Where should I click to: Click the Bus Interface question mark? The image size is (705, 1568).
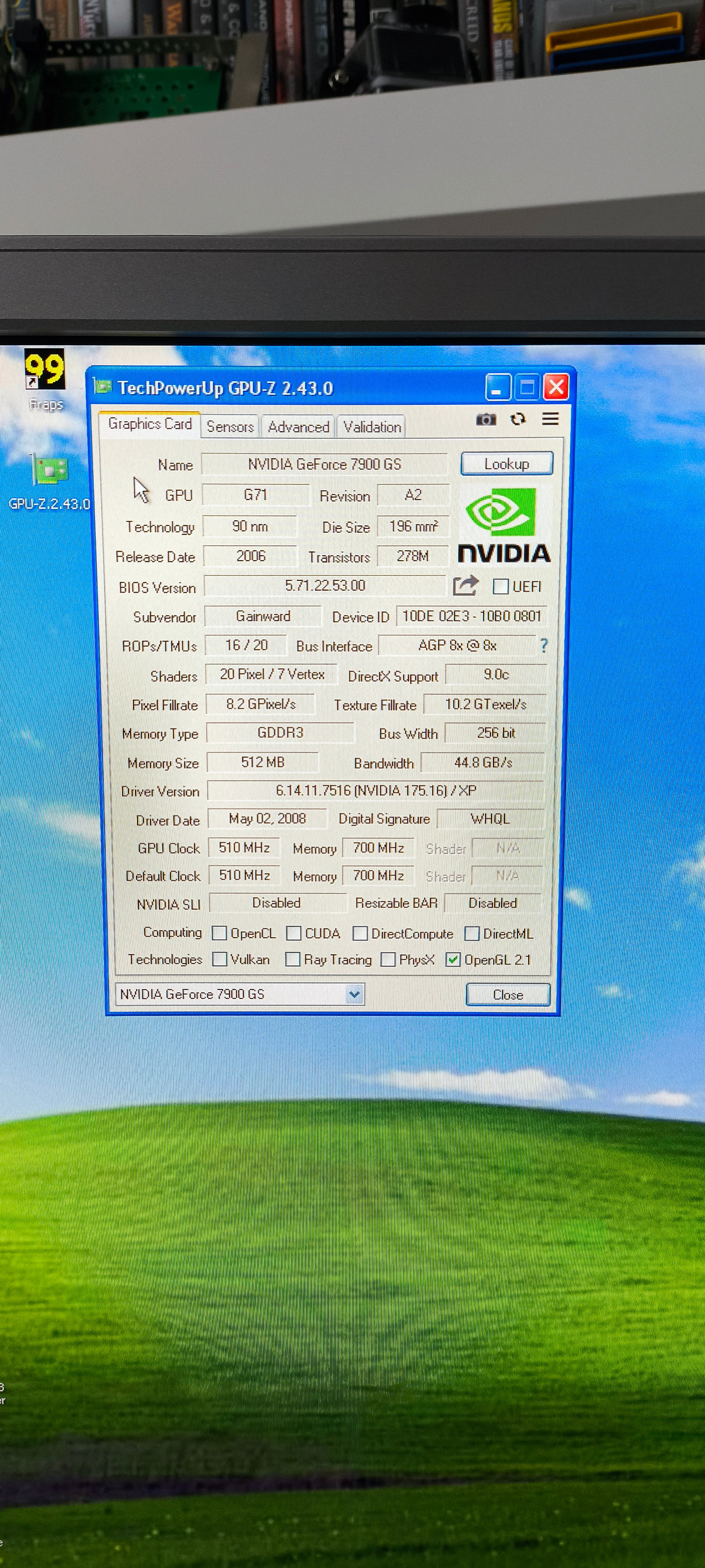point(544,645)
